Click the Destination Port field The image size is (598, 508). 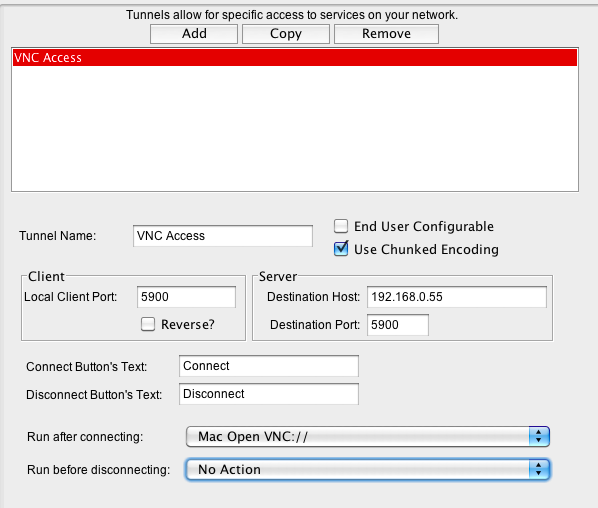(x=398, y=325)
